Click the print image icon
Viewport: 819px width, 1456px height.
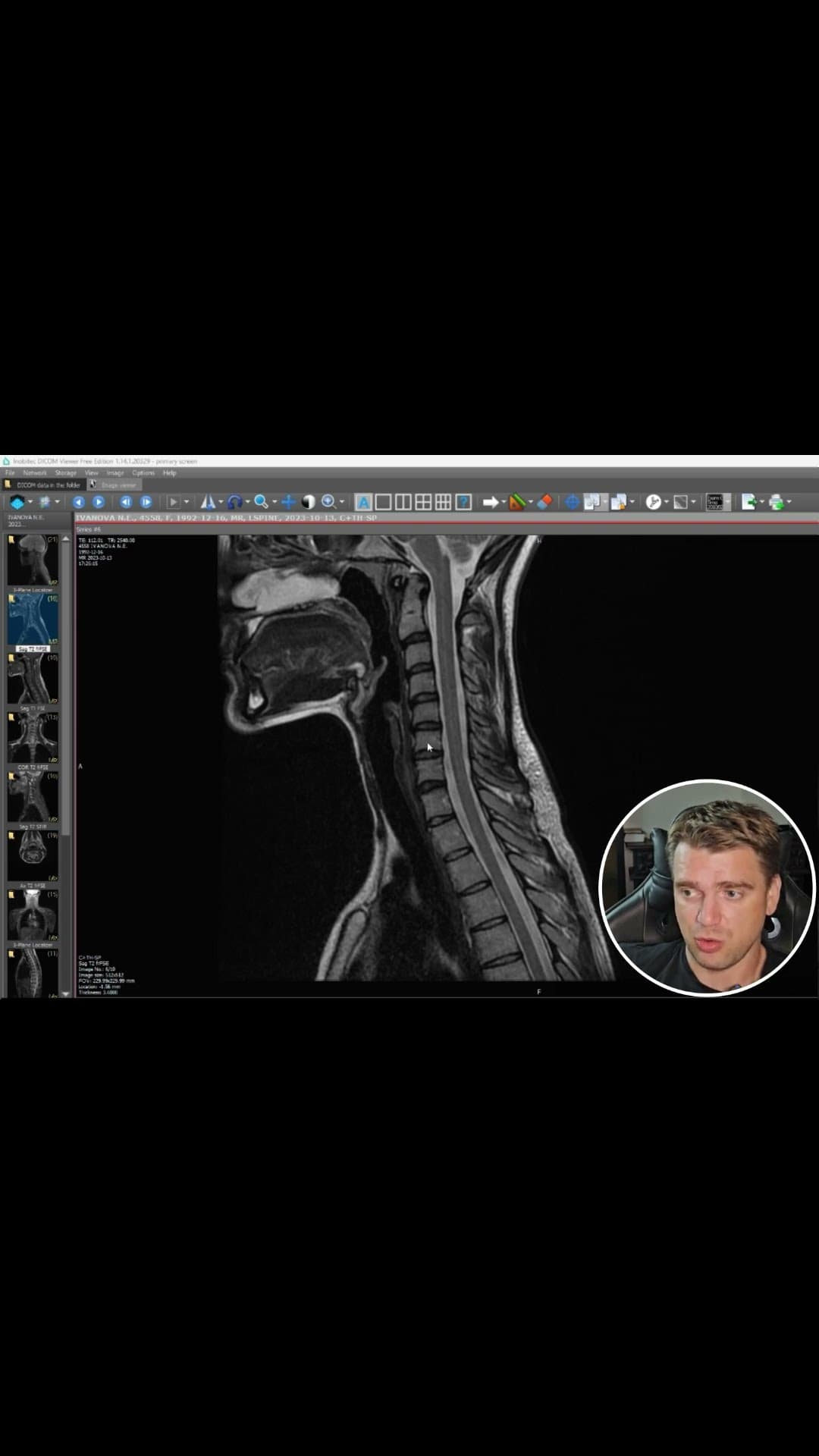(776, 502)
